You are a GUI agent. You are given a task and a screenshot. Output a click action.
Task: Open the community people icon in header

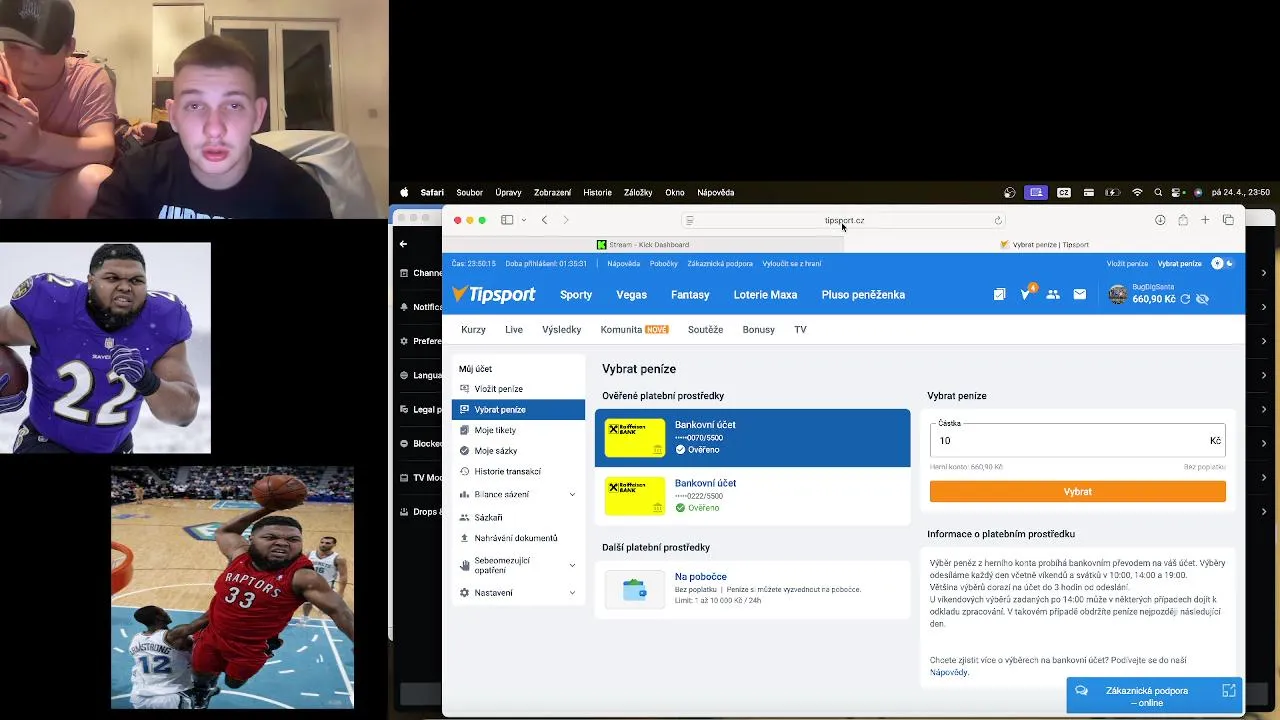pos(1053,294)
